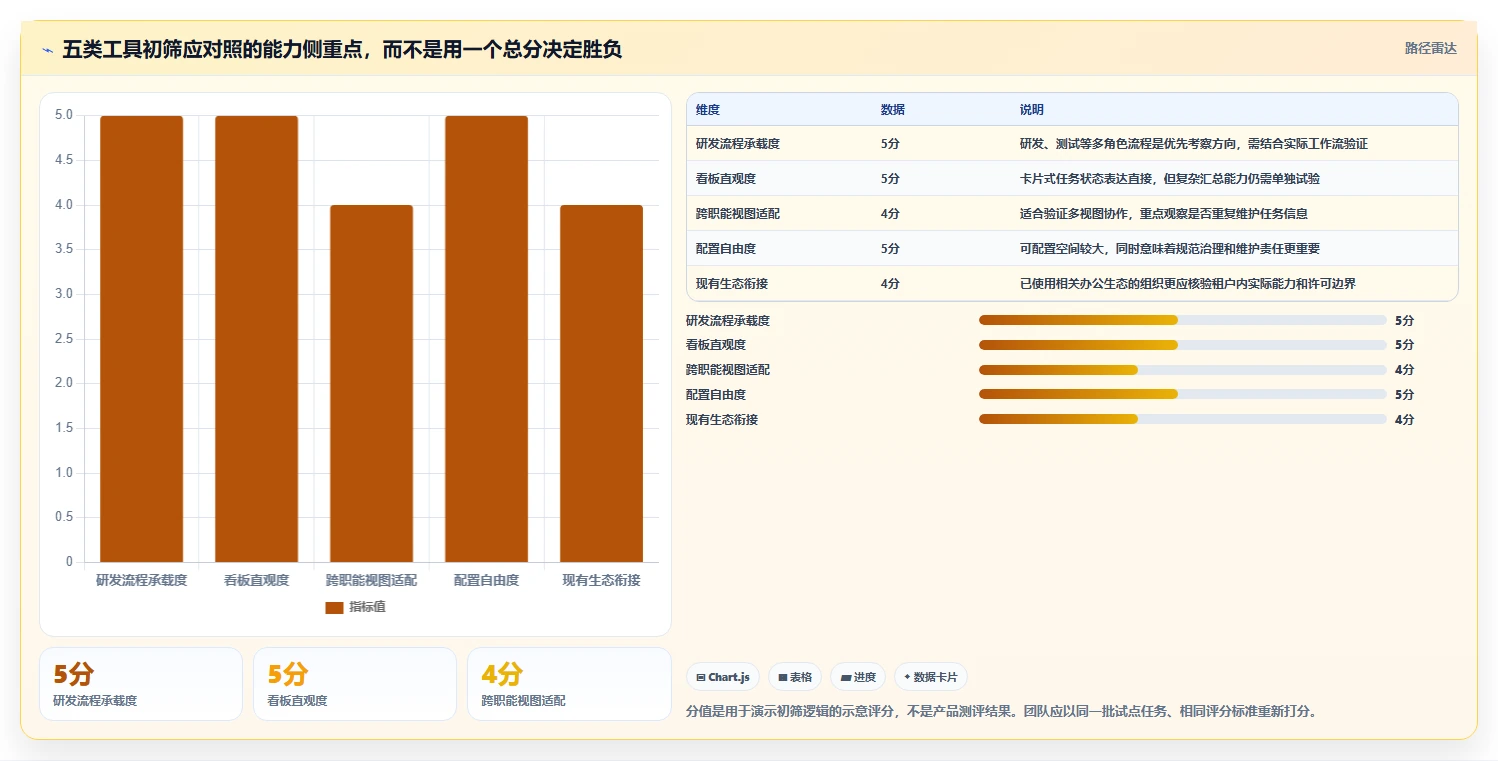Click the 跨职能视图适配 bar in the chart
The height and width of the screenshot is (761, 1498).
(371, 383)
